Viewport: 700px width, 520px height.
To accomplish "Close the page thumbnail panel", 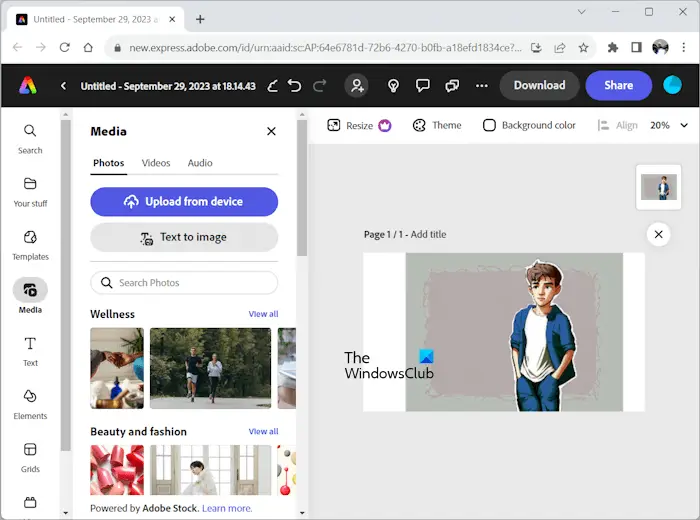I will [658, 234].
